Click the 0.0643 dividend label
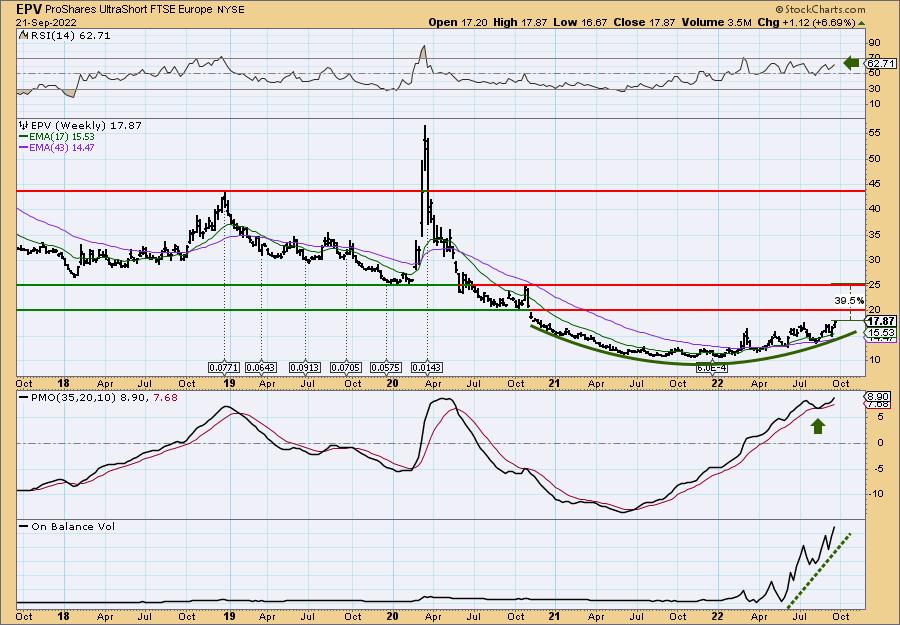Image resolution: width=900 pixels, height=625 pixels. pyautogui.click(x=261, y=367)
